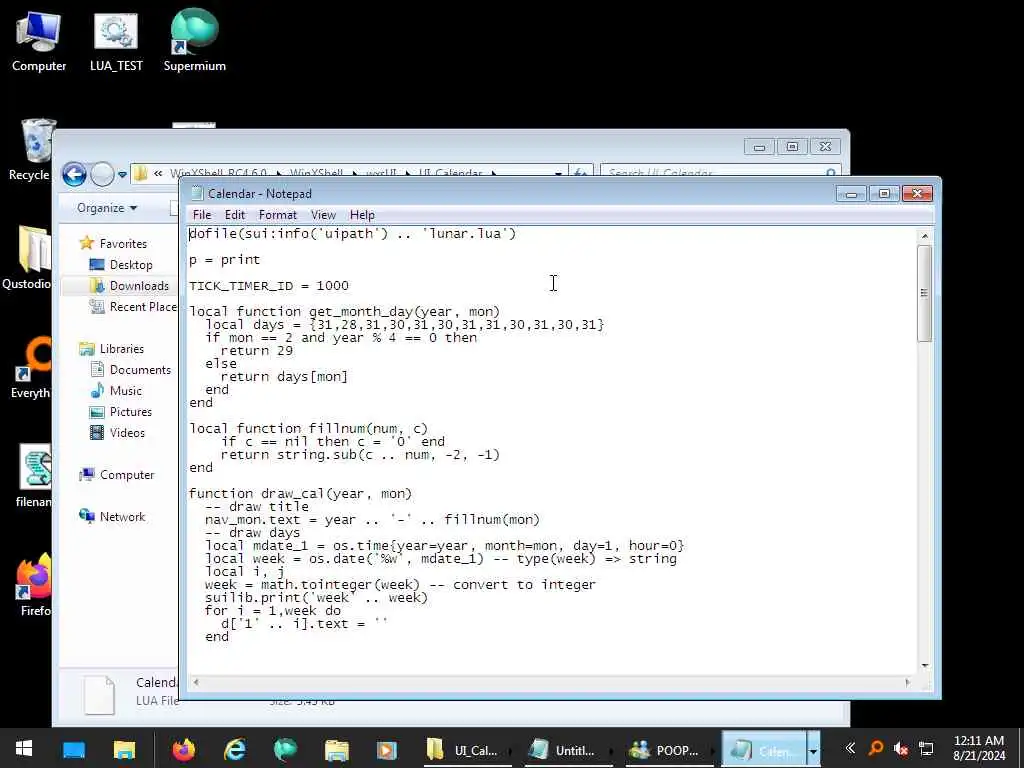Click Forward button in Explorer window
1024x768 pixels.
[x=102, y=174]
